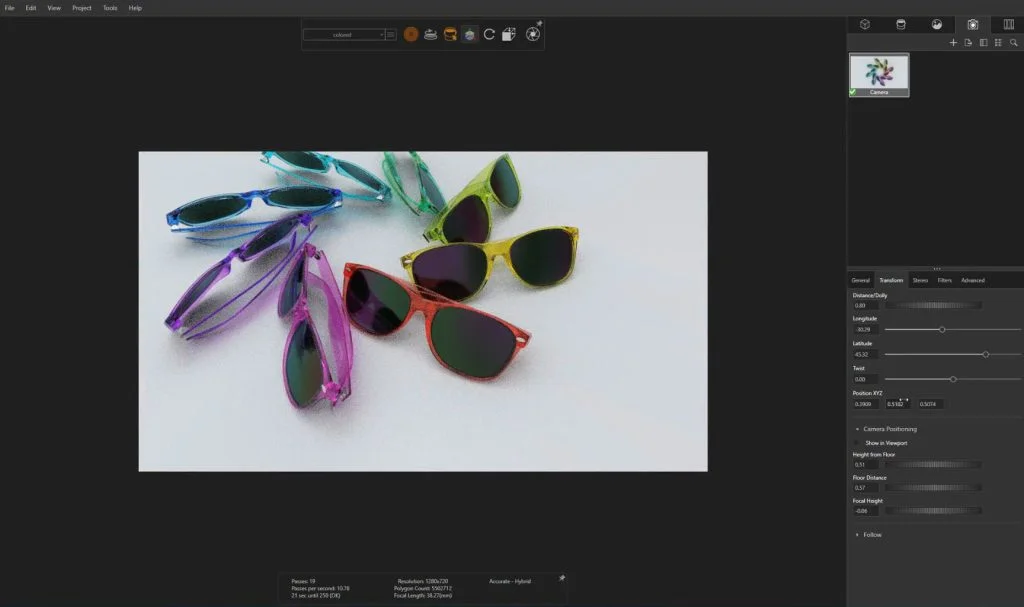Open the pie-chart environment tab icon
Image resolution: width=1024 pixels, height=607 pixels.
pyautogui.click(x=936, y=24)
